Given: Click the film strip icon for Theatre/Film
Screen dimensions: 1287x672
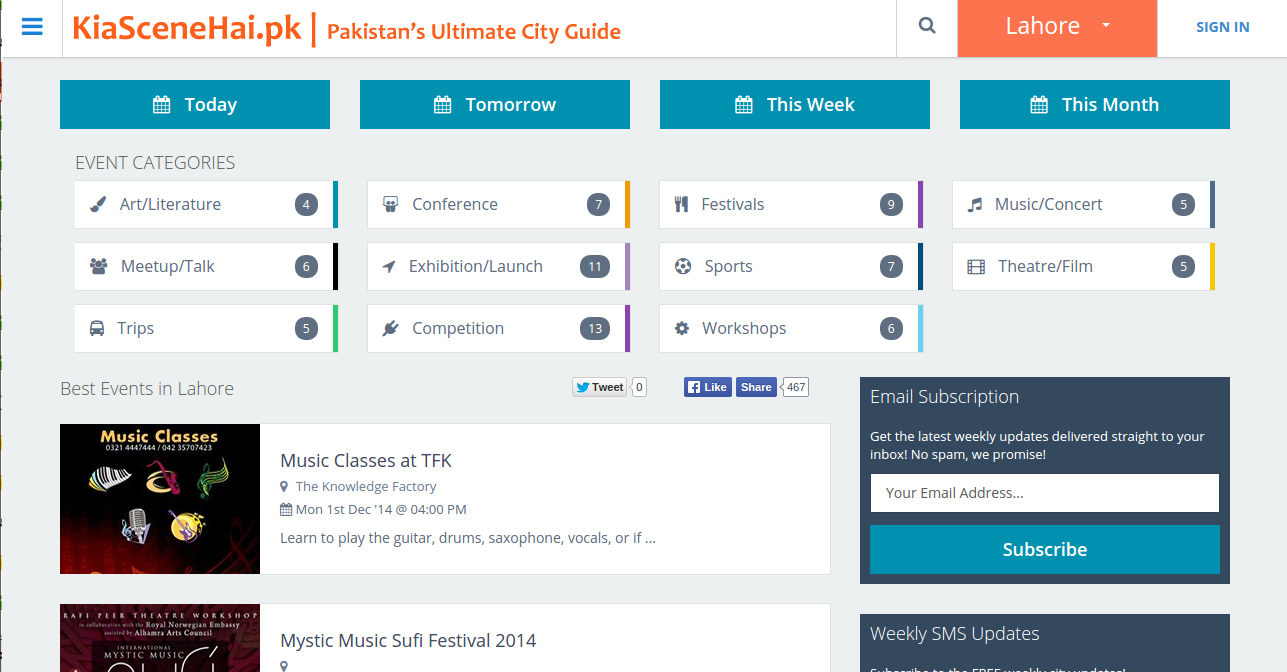Looking at the screenshot, I should tap(976, 267).
